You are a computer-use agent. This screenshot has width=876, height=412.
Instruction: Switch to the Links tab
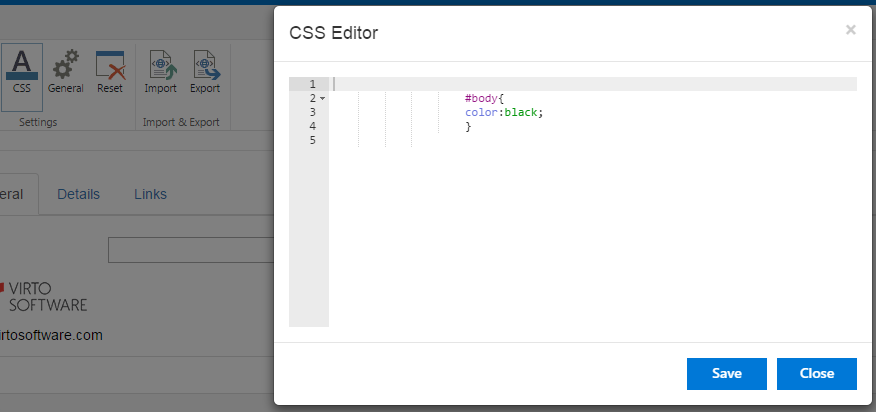pos(150,194)
